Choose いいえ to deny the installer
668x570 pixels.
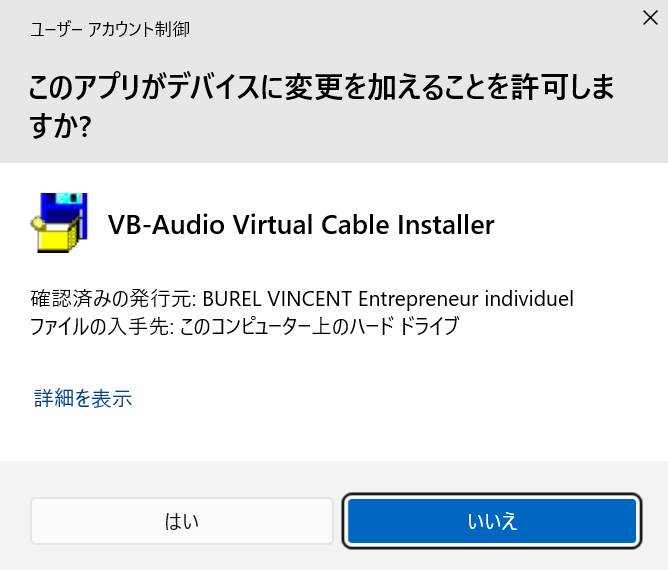pos(492,521)
